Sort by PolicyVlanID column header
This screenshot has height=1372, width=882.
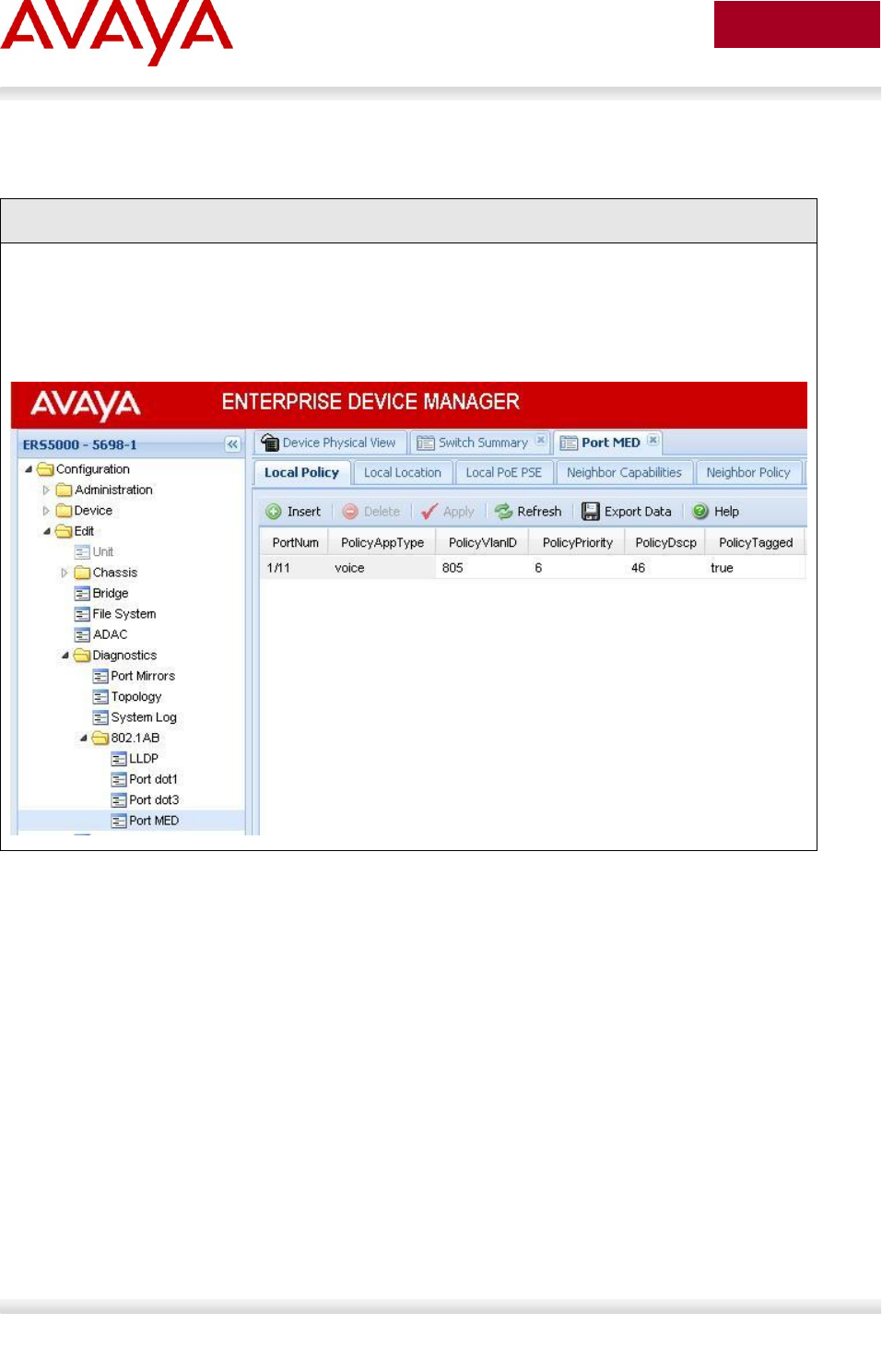coord(483,542)
